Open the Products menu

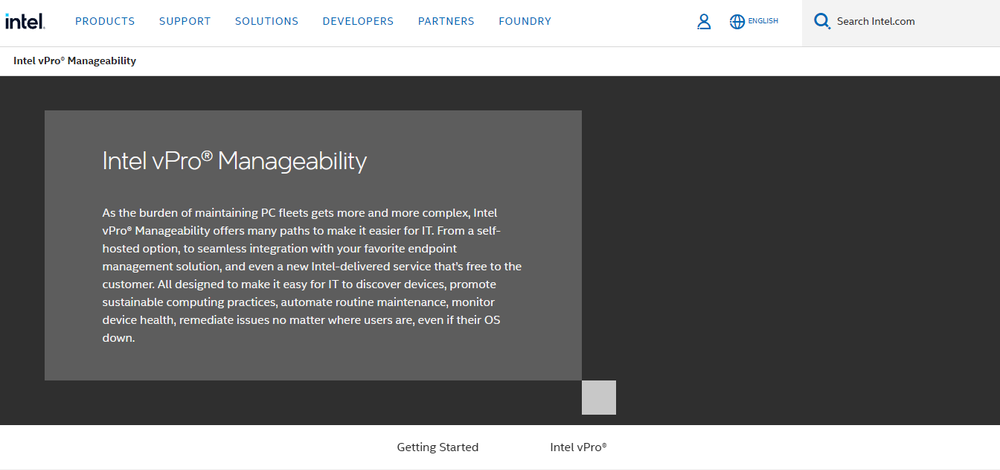(x=105, y=22)
